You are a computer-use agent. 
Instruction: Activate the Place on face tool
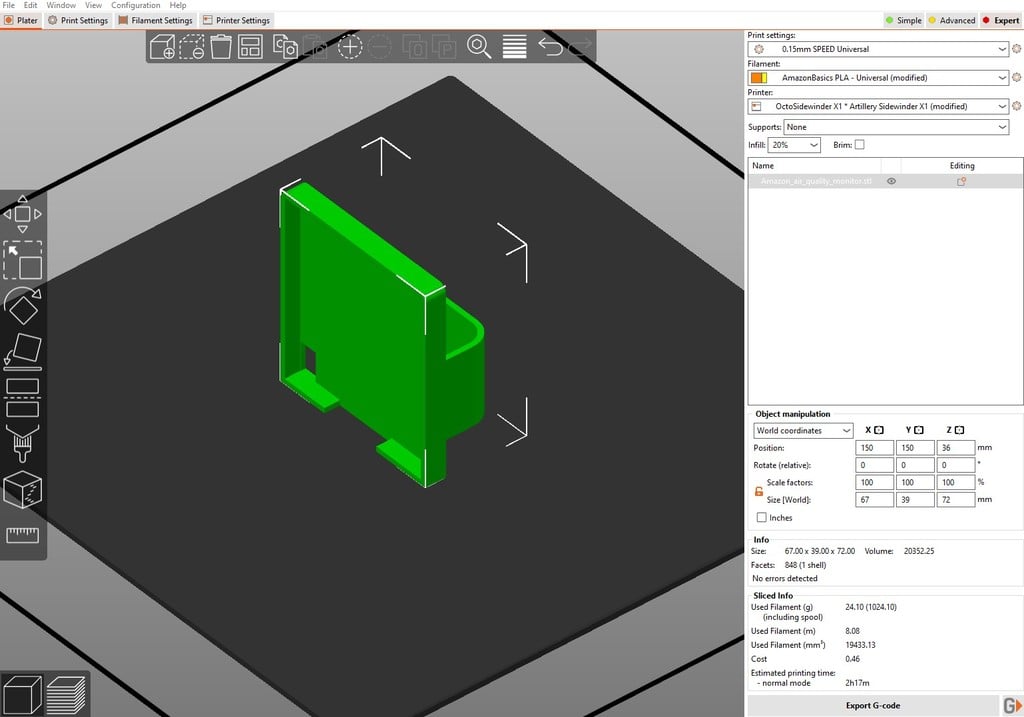click(x=22, y=351)
